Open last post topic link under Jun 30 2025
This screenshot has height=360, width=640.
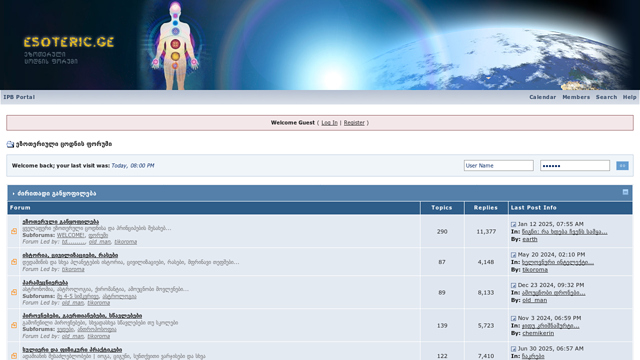point(533,356)
